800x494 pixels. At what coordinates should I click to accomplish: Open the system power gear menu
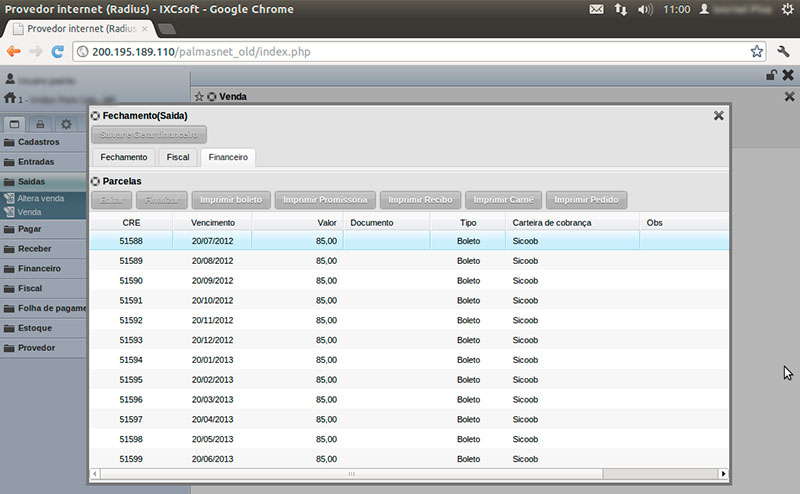pyautogui.click(x=788, y=9)
